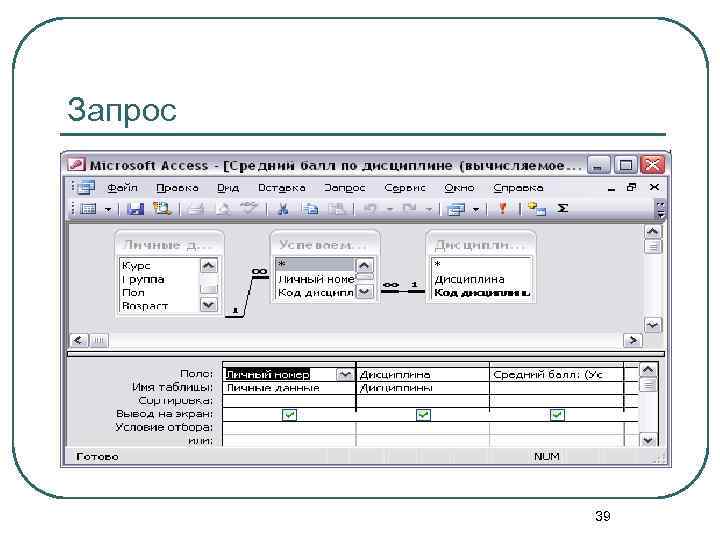Select bold Код дисциплины field in Дисциплины
This screenshot has width=720, height=540.
481,292
